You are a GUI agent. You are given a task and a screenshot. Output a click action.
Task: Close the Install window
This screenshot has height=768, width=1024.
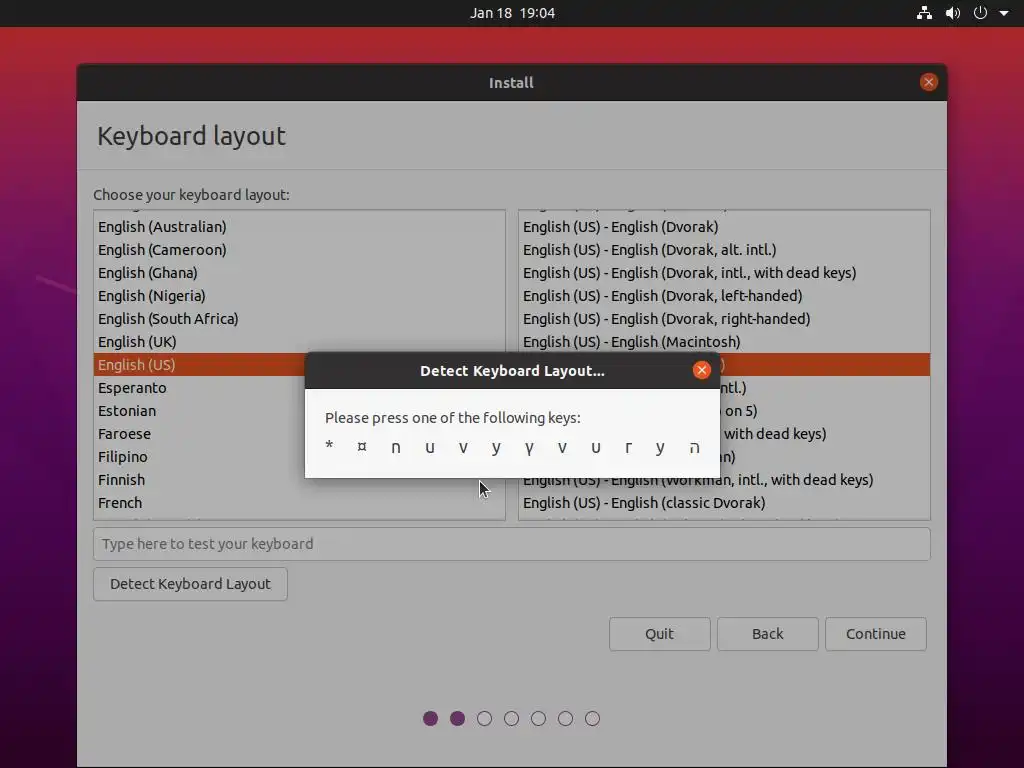(929, 82)
